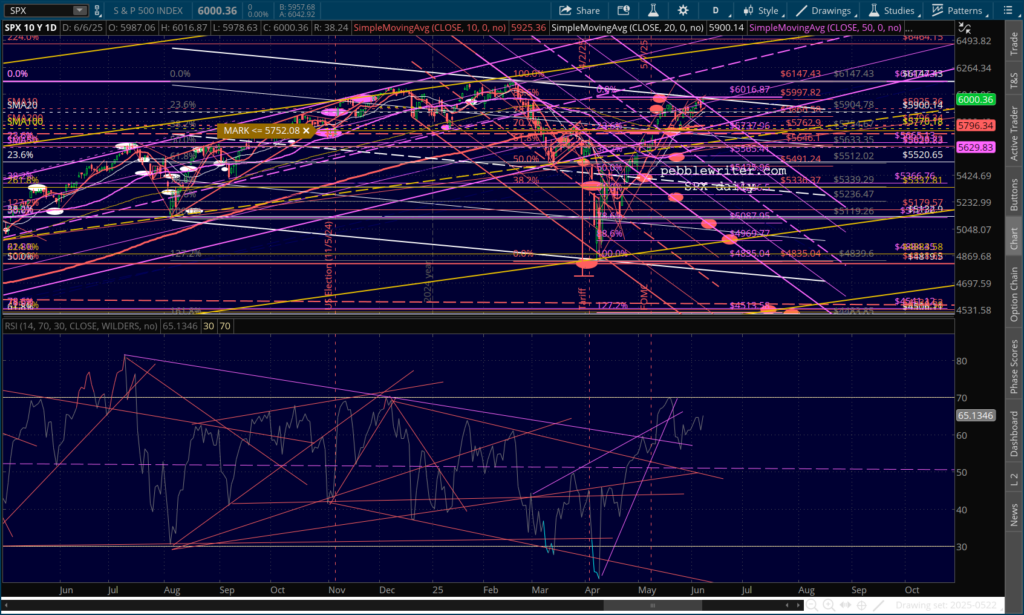Screen dimensions: 1024x615
Task: Click the flask studies icon
Action: 650,11
